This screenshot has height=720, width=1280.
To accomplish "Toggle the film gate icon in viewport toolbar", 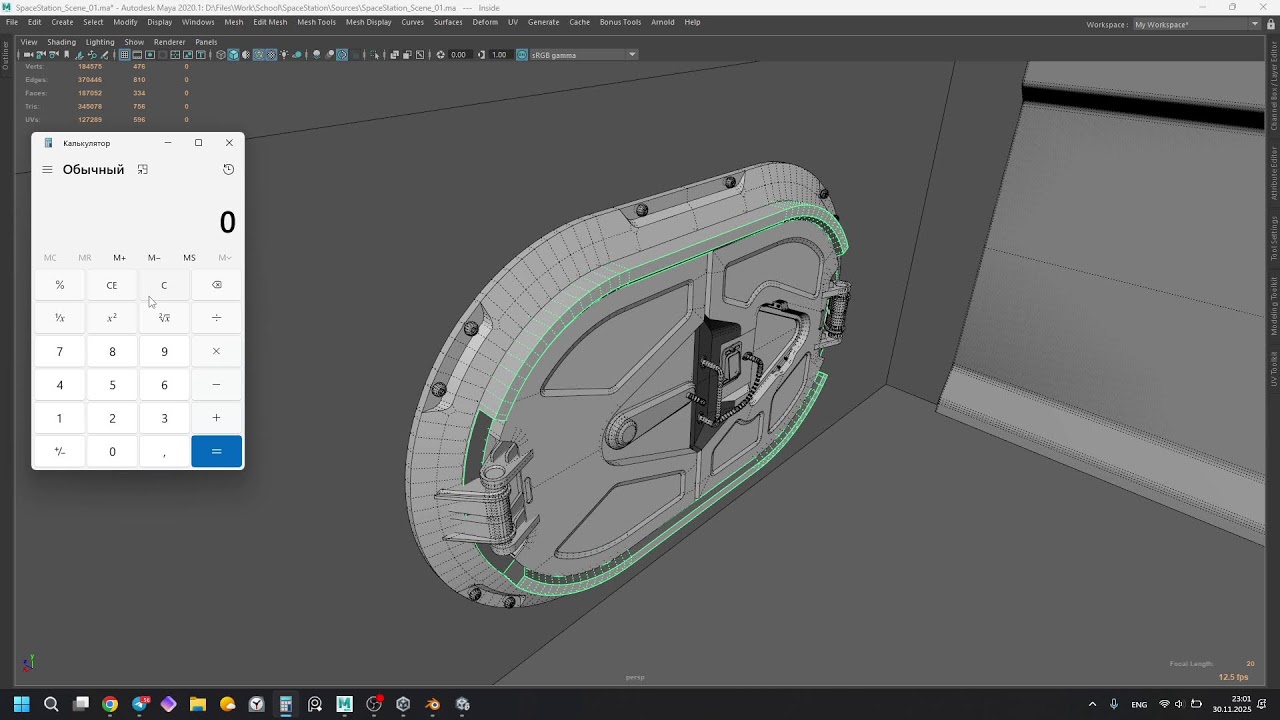I will (137, 55).
